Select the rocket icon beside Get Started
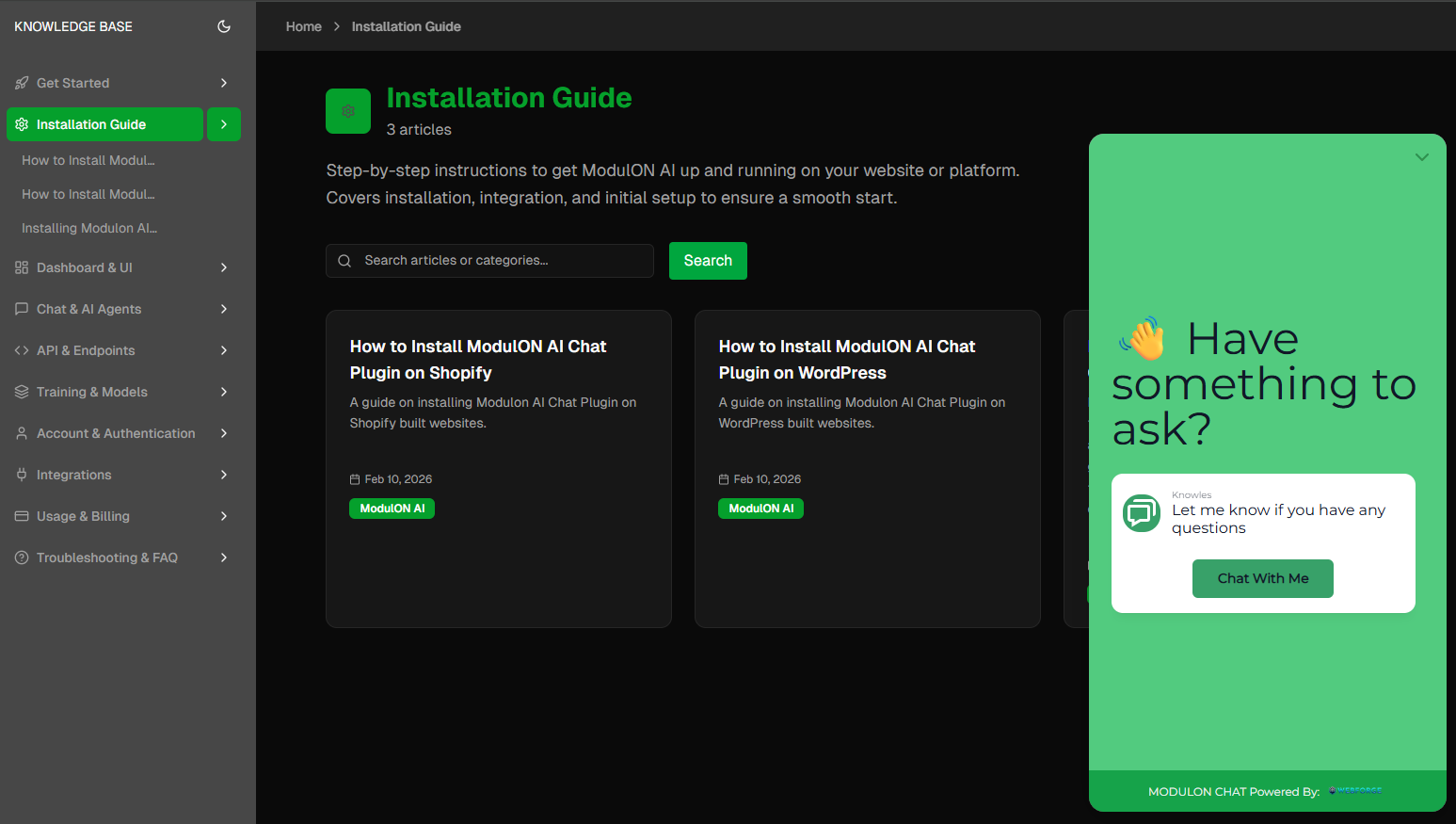Viewport: 1456px width, 824px height. (x=20, y=83)
